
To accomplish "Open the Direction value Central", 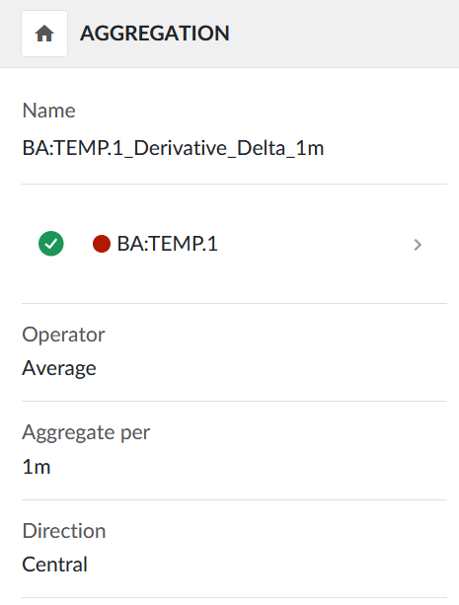I will [55, 564].
